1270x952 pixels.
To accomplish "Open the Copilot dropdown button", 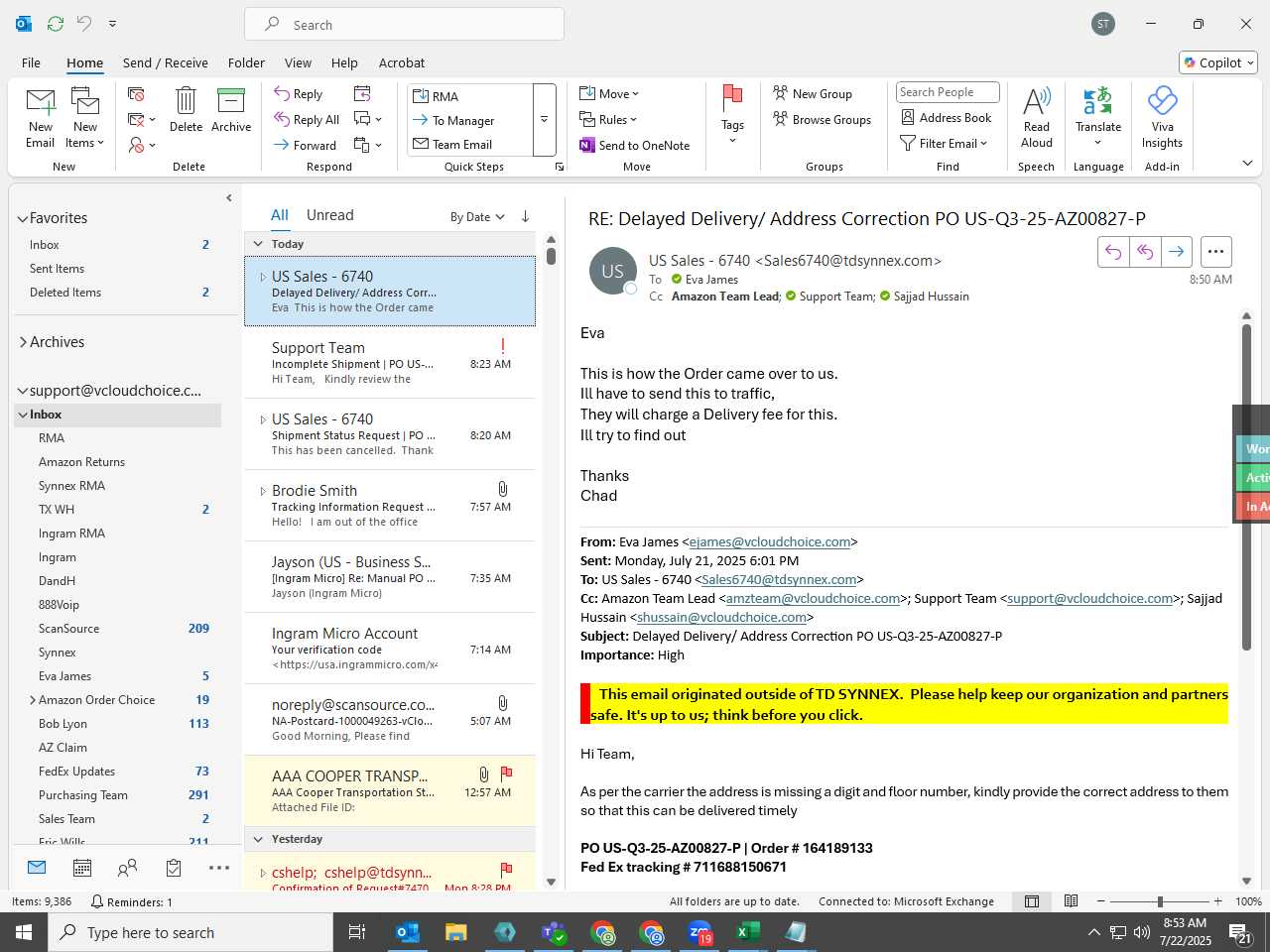I will 1218,62.
